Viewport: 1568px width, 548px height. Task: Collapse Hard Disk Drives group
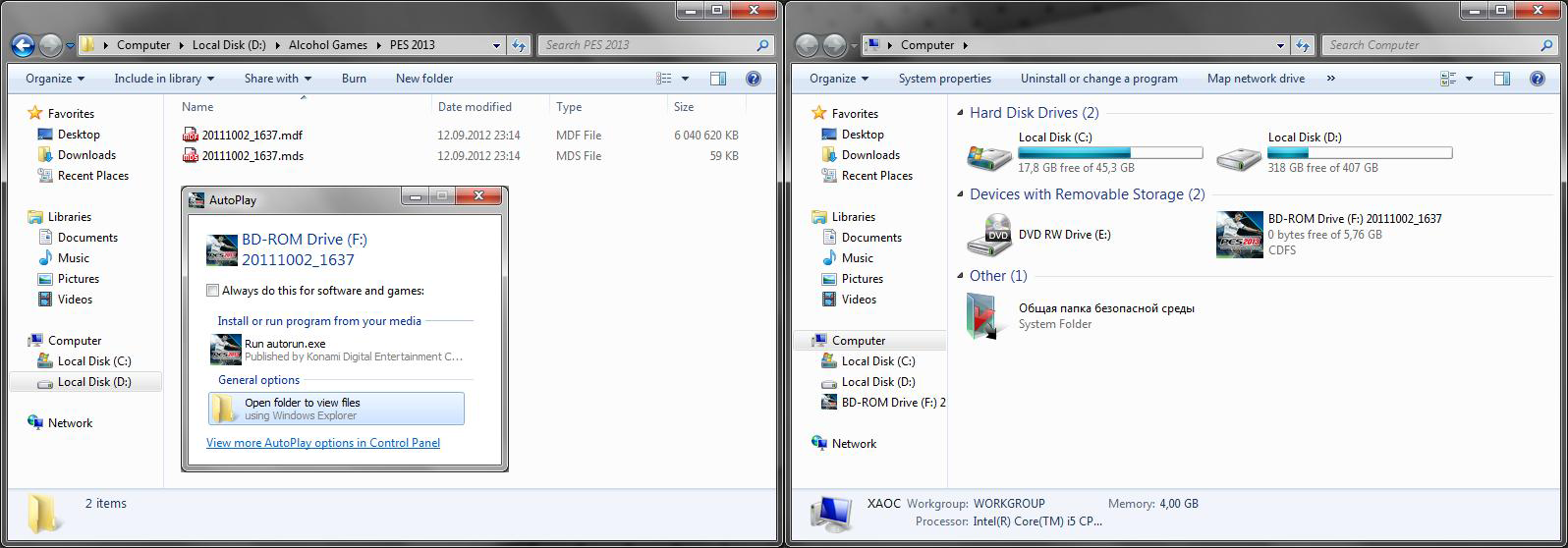point(960,113)
